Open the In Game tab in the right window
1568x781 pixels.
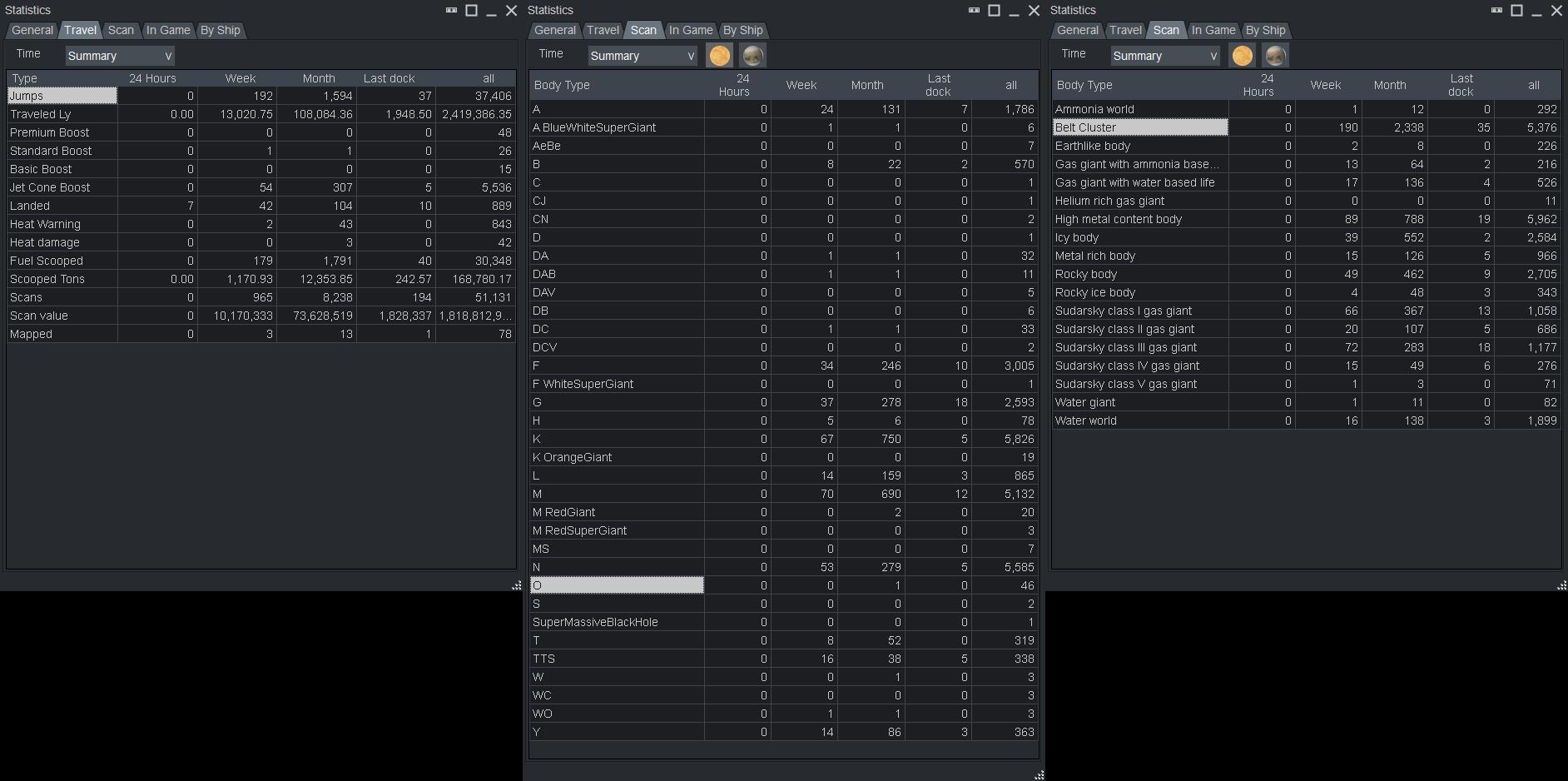coord(1213,30)
